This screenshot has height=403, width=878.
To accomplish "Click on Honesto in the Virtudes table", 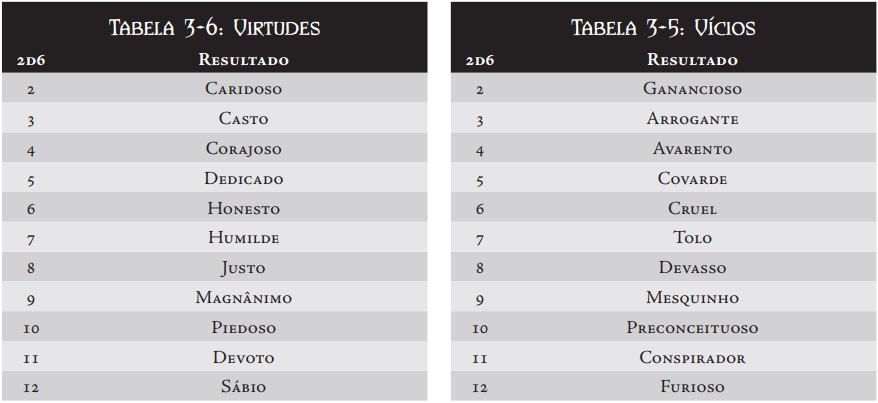I will click(244, 208).
